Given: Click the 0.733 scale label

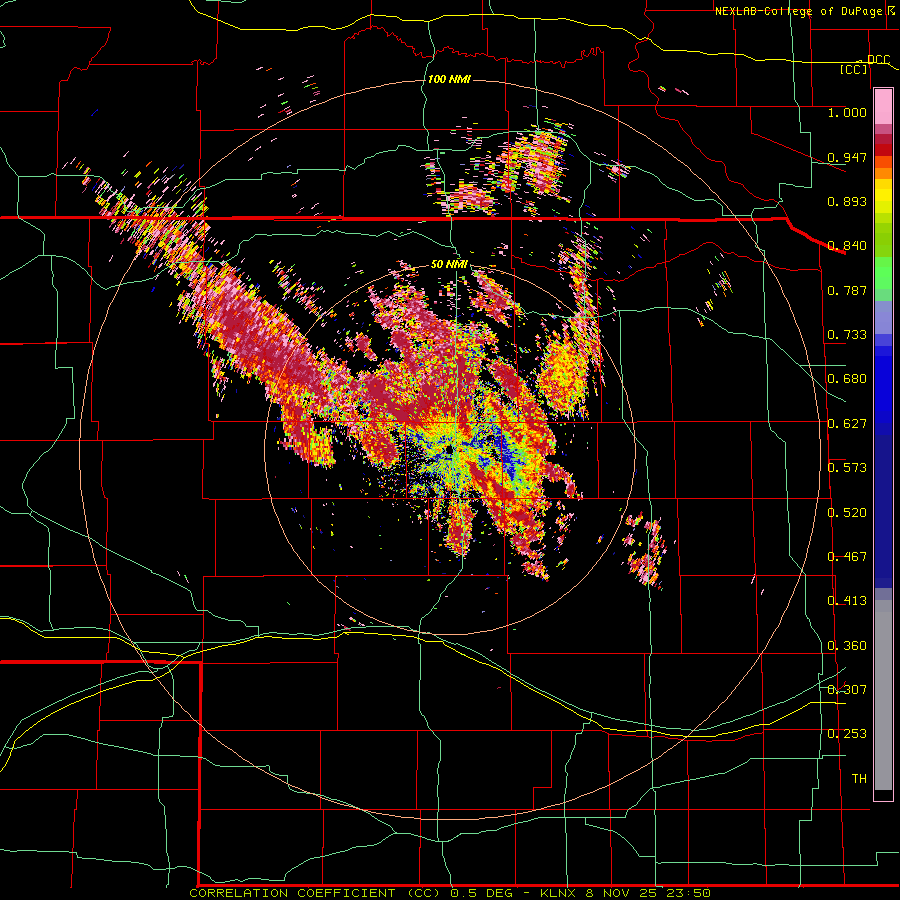Looking at the screenshot, I should [847, 335].
